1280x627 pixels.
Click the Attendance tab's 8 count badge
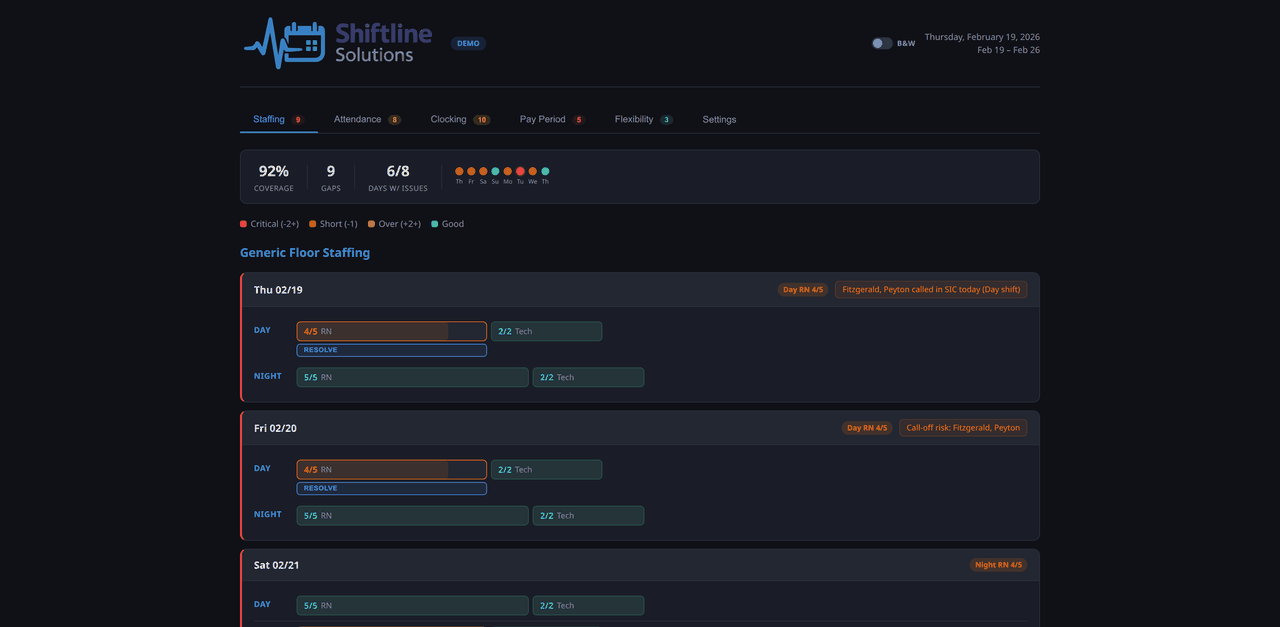coord(394,120)
